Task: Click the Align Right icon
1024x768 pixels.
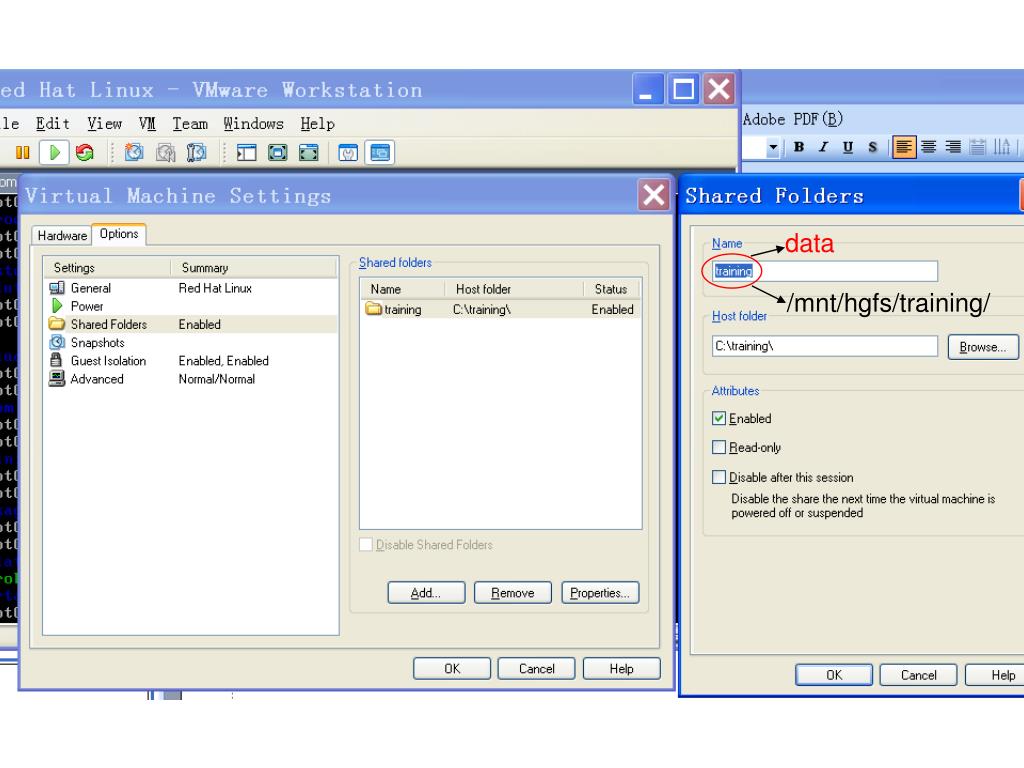Action: [x=953, y=147]
